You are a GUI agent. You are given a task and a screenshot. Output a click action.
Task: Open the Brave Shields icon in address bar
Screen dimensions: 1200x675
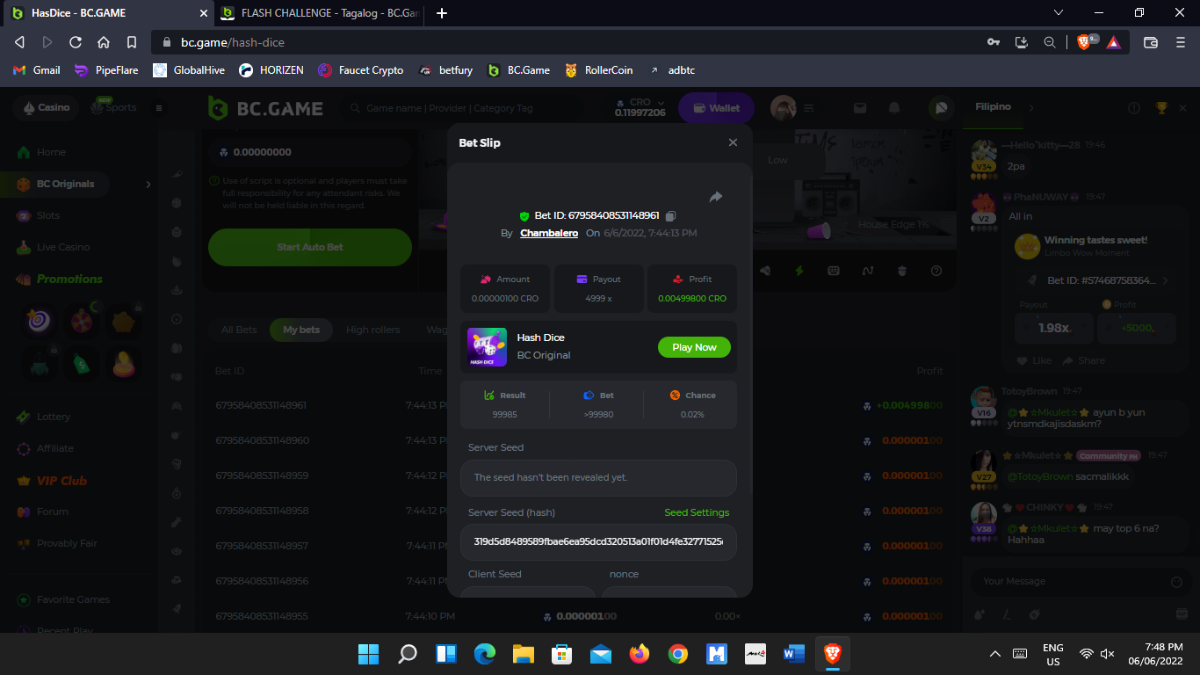point(1085,42)
